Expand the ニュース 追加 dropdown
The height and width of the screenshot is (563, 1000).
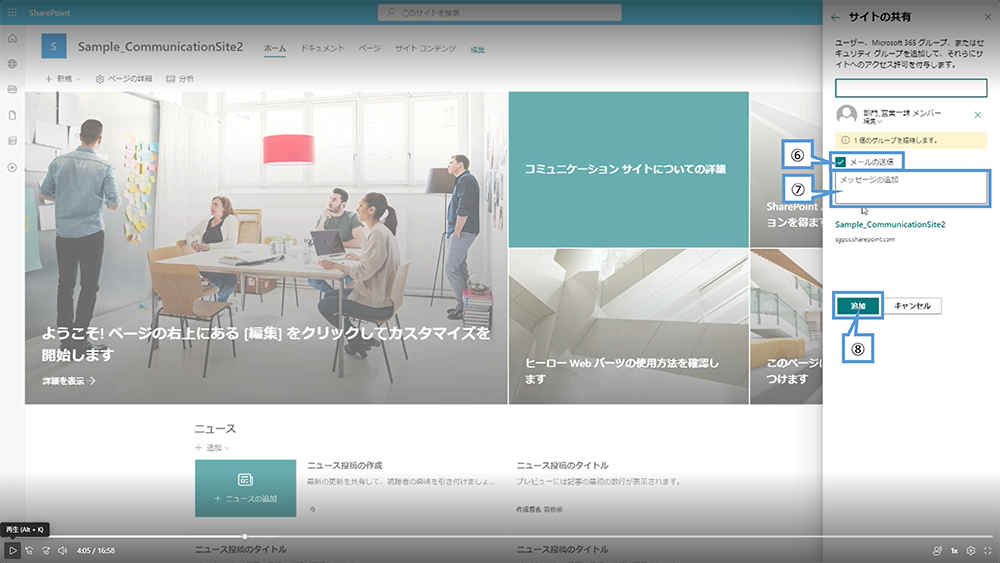click(x=212, y=448)
